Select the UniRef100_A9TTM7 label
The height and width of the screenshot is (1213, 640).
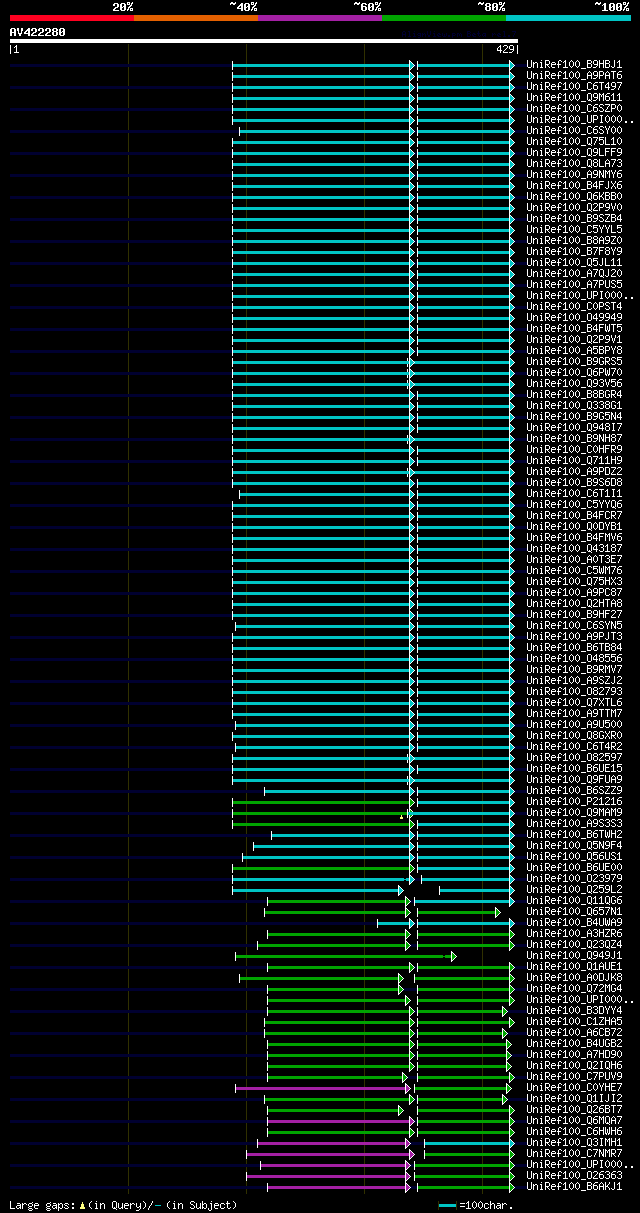click(x=574, y=713)
